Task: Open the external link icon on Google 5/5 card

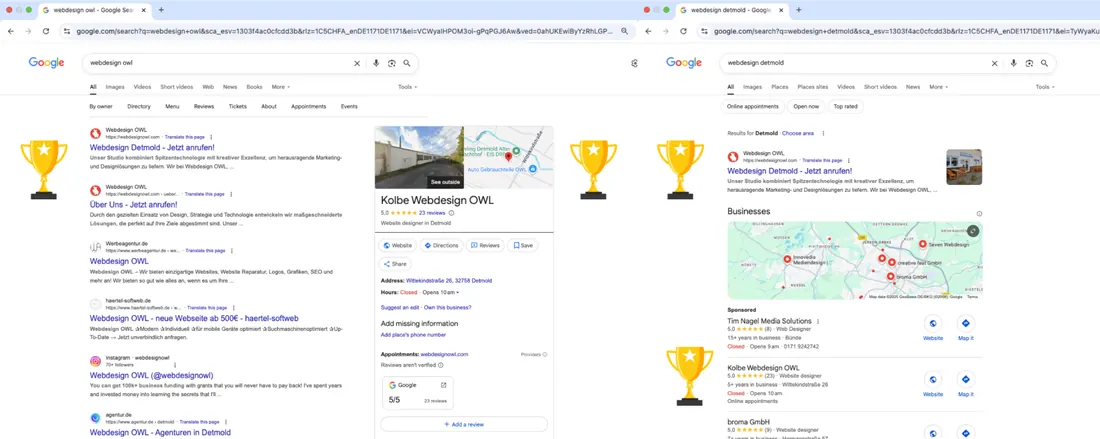Action: click(x=443, y=385)
